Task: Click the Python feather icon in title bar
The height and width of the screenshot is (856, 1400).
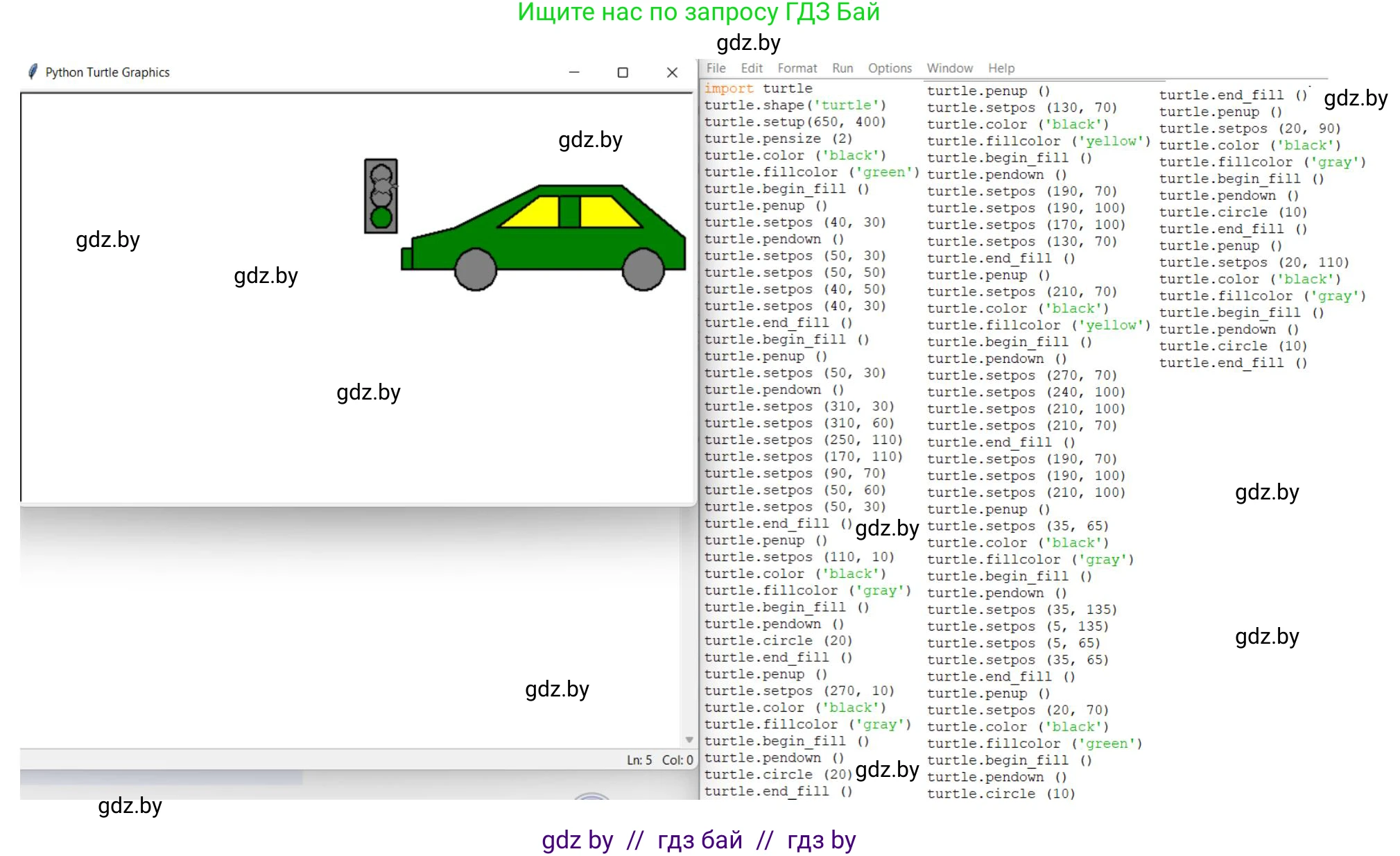Action: click(x=33, y=71)
